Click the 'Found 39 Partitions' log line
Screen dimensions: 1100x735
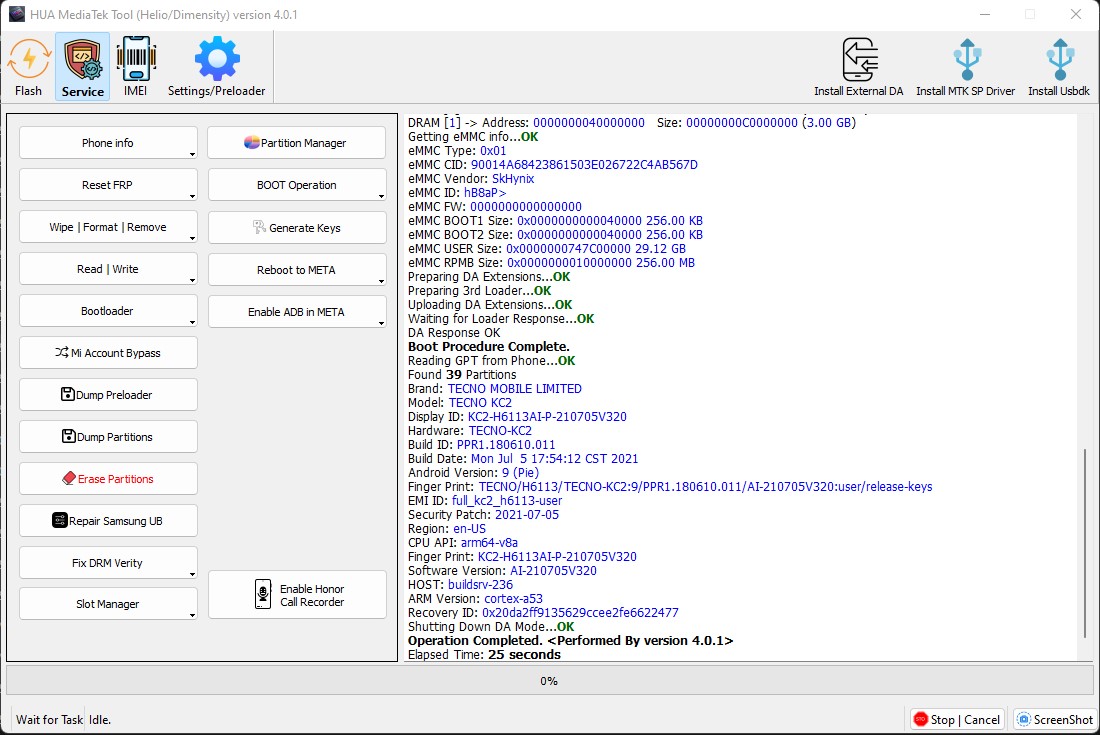tap(462, 375)
